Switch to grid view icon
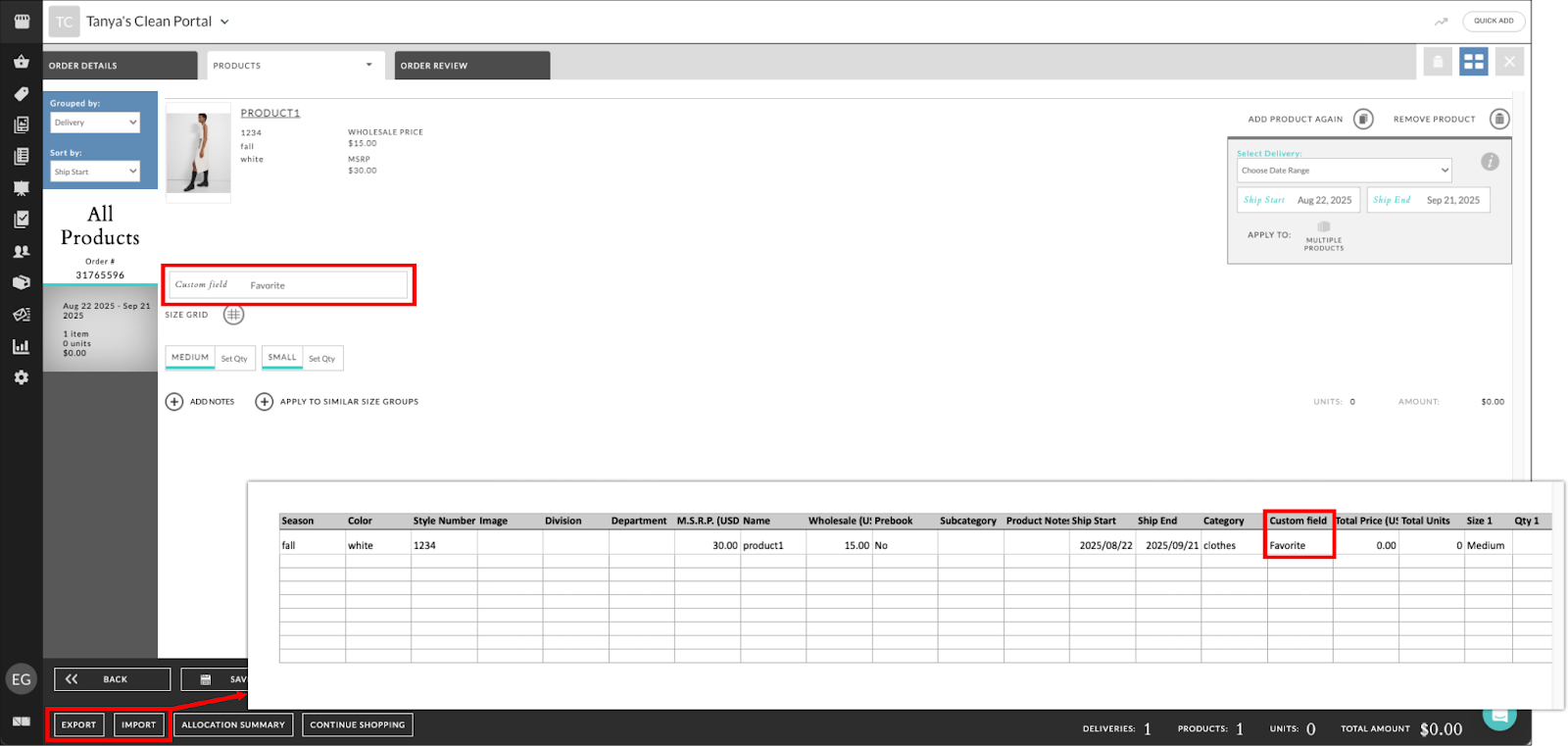This screenshot has width=1568, height=746. click(x=1474, y=62)
